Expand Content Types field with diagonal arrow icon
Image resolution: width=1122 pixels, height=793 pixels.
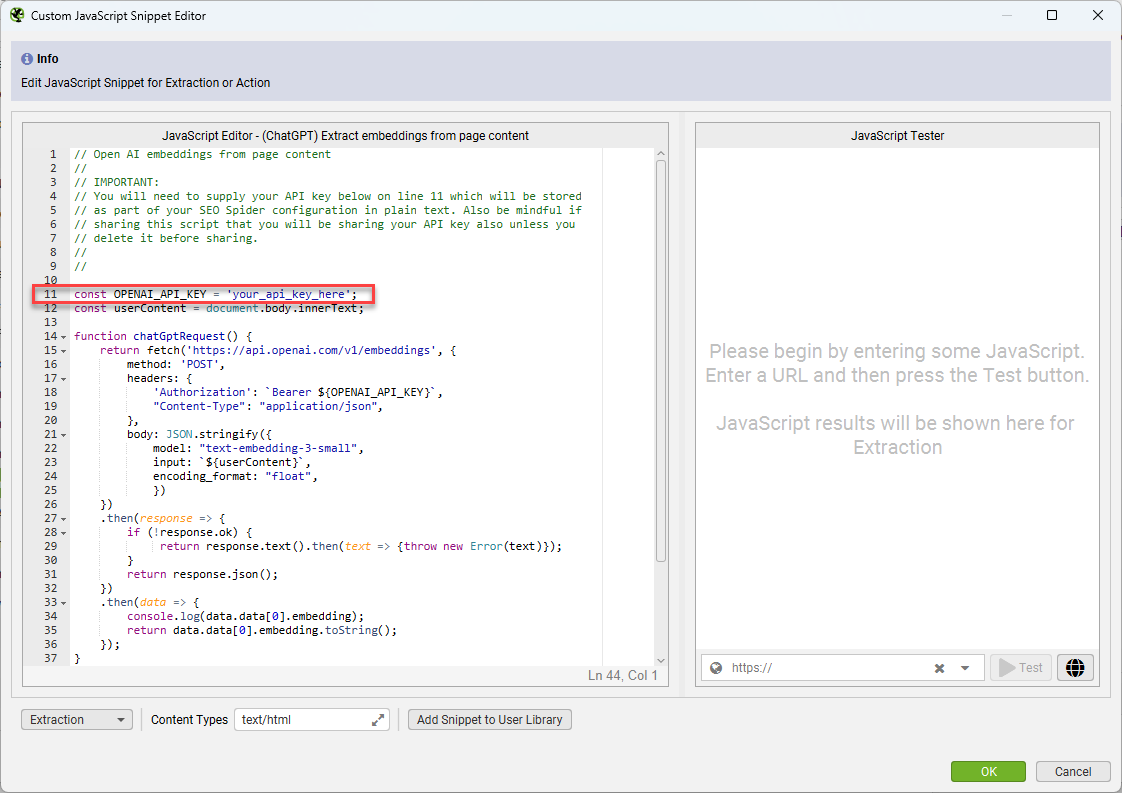coord(377,719)
